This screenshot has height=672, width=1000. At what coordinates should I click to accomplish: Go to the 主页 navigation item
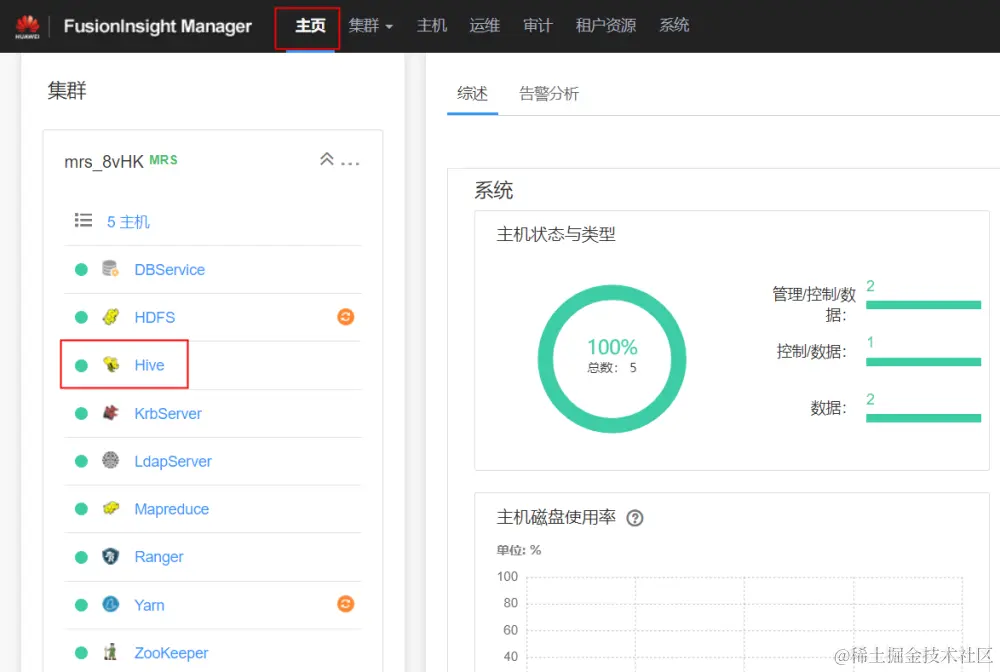[310, 26]
